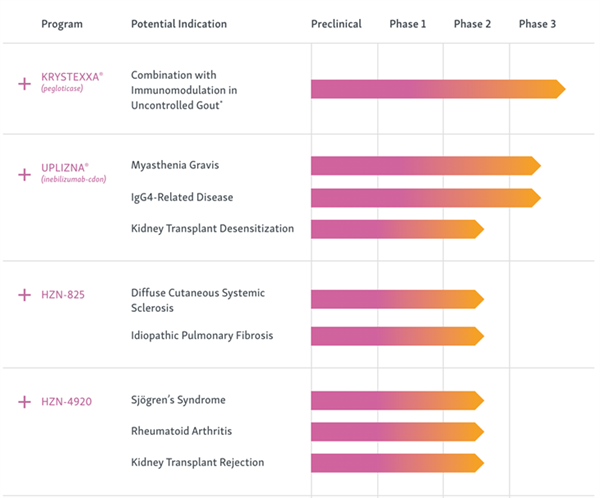
Task: Click the Kidney Transplant Rejection progress bar
Action: (398, 463)
